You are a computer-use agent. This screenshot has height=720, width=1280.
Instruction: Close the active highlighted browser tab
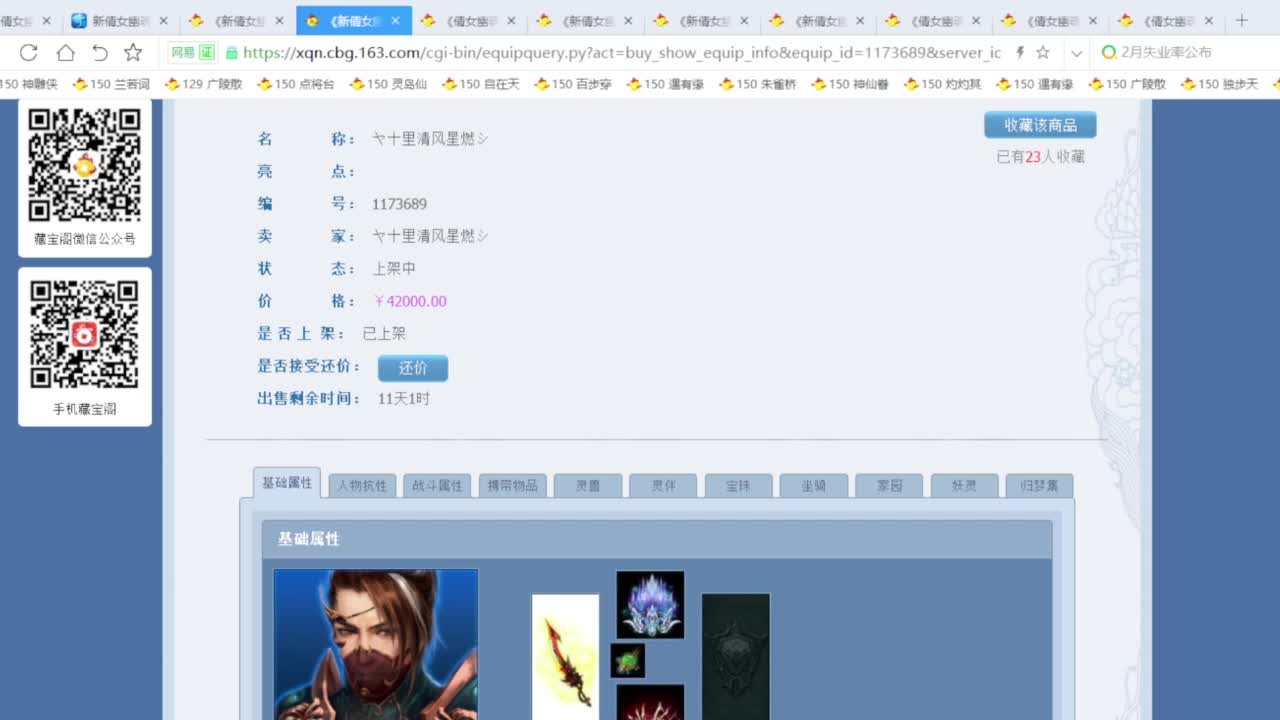click(395, 20)
